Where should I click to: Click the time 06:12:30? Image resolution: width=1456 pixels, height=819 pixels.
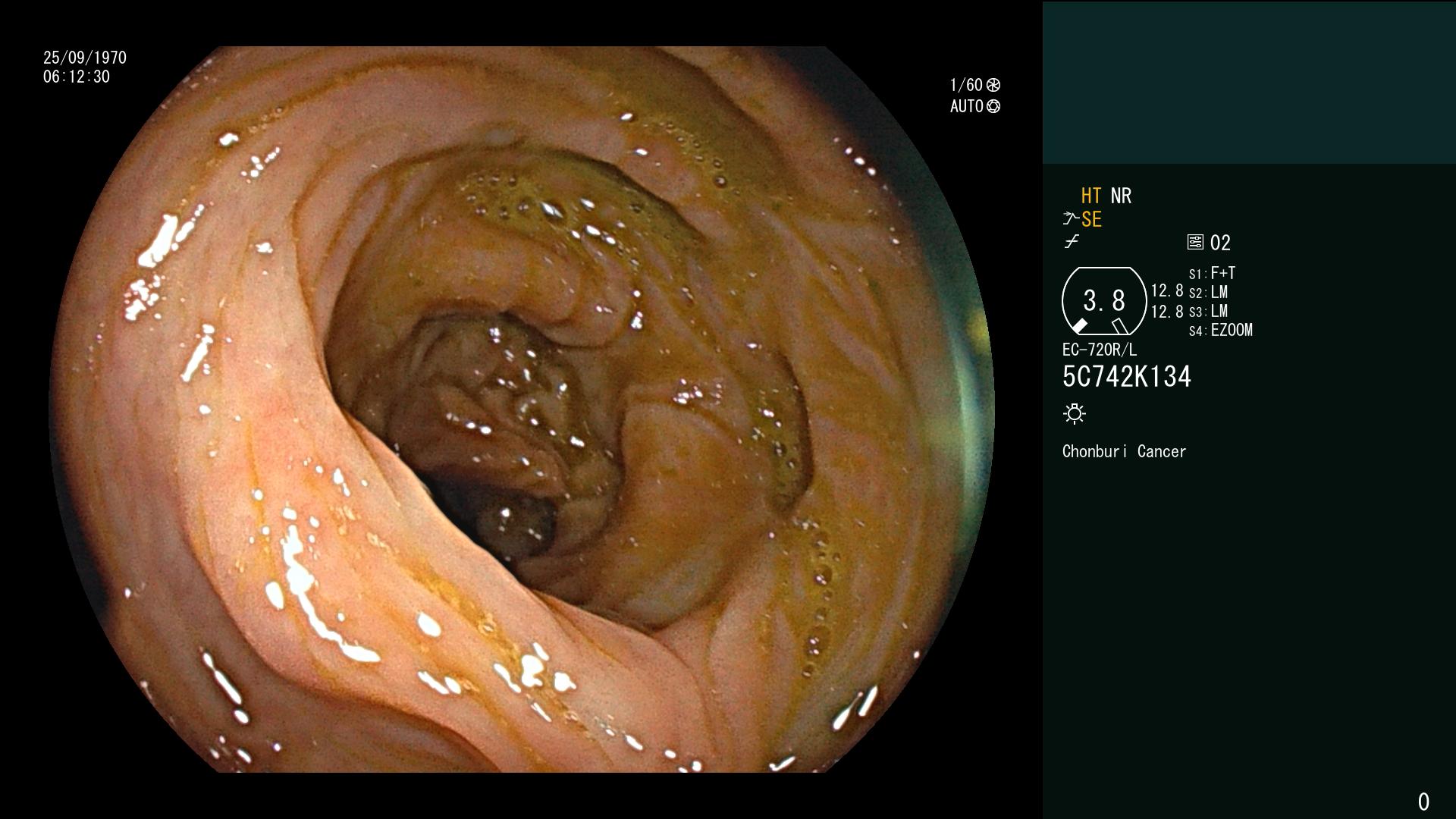tap(77, 77)
